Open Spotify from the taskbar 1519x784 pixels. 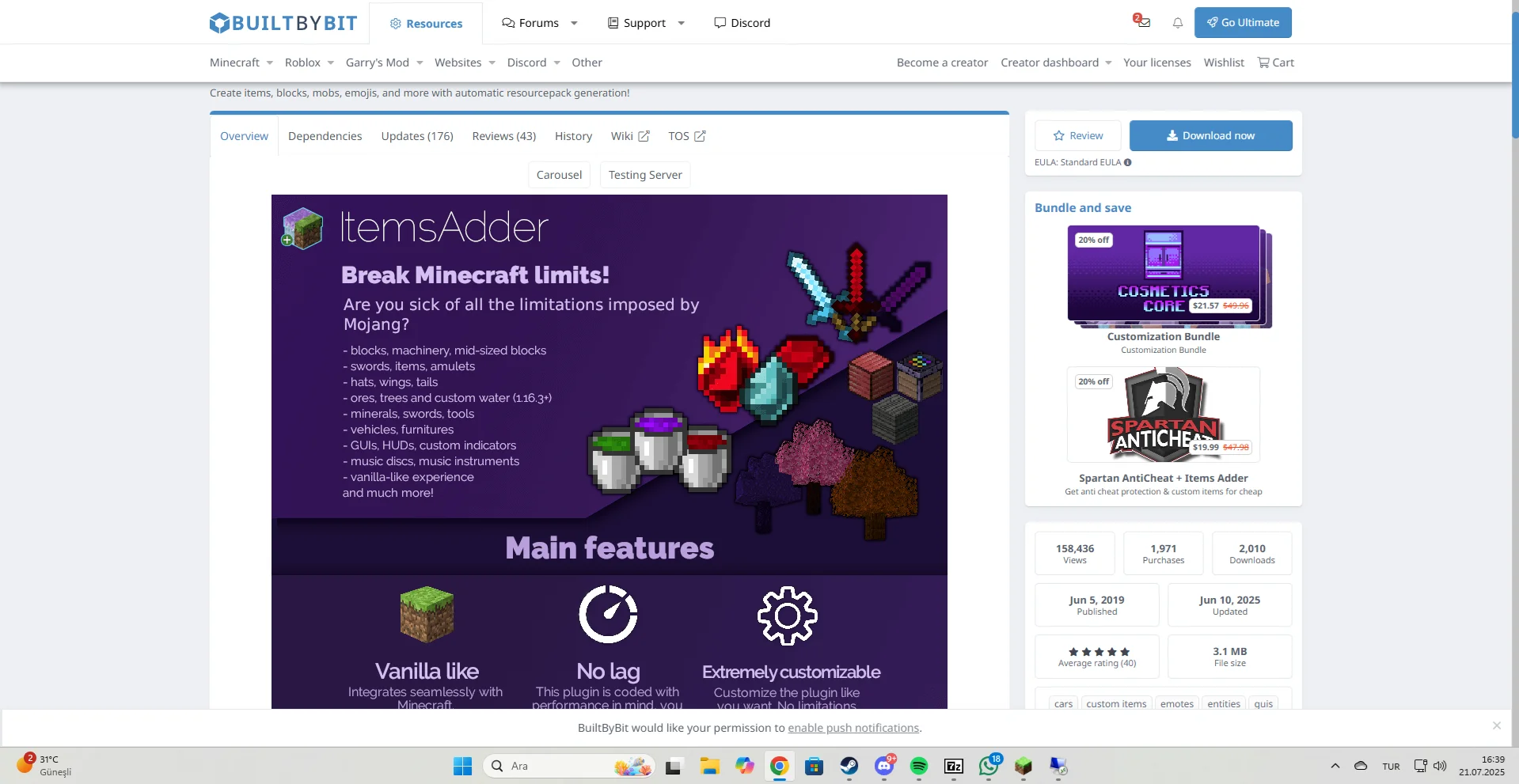pos(919,766)
